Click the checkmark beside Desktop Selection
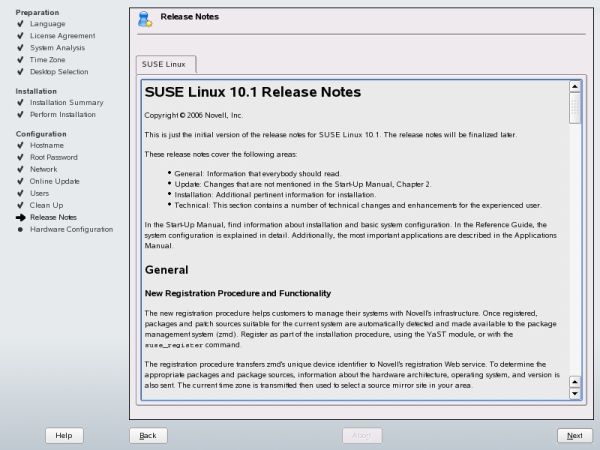 click(x=20, y=72)
